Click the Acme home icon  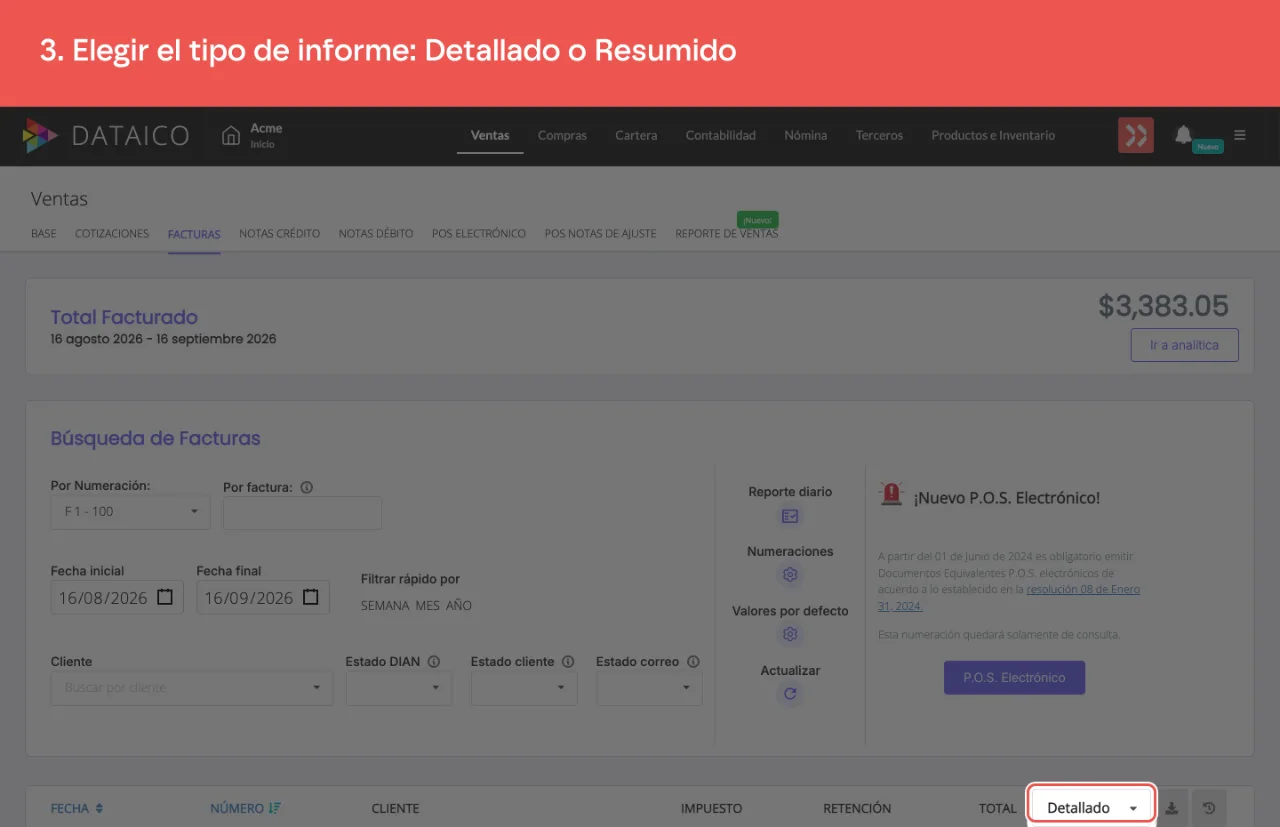coord(231,135)
